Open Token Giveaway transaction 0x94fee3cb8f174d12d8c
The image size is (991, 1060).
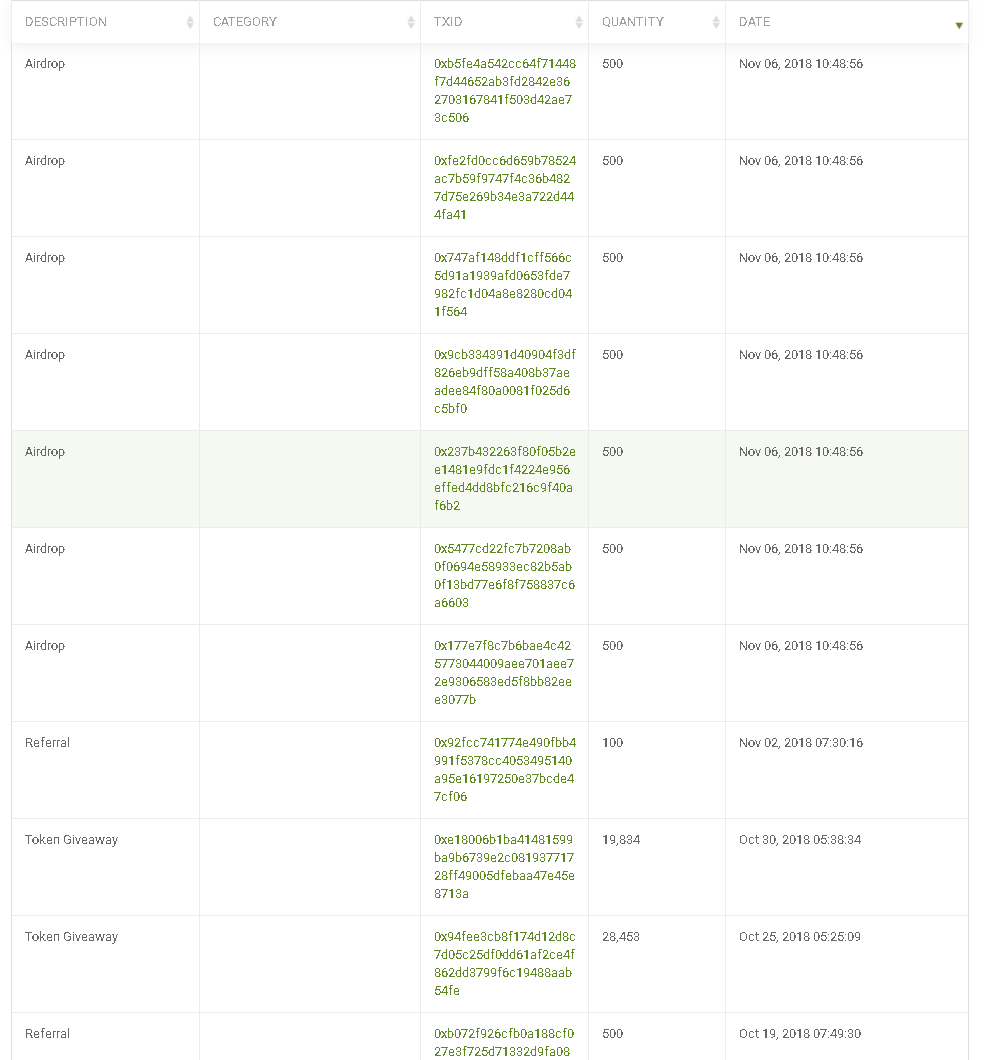504,963
